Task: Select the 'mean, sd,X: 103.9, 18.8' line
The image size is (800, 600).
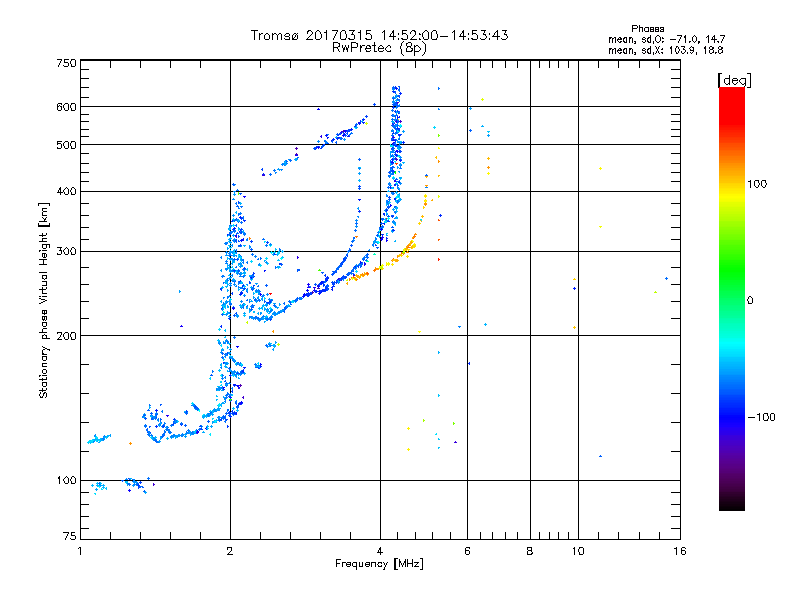Action: pyautogui.click(x=665, y=50)
